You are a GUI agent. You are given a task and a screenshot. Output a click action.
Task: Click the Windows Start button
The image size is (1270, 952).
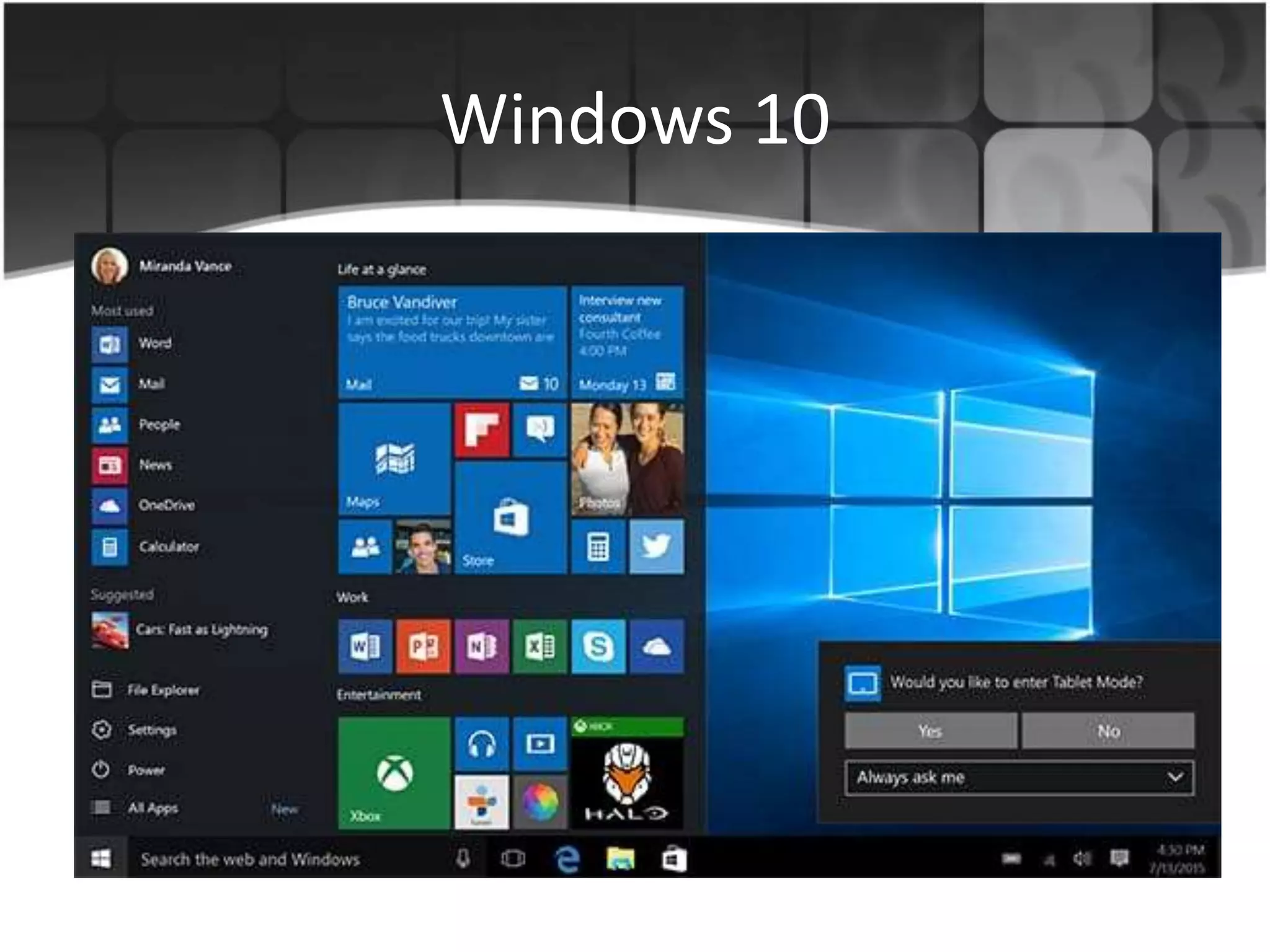point(101,858)
